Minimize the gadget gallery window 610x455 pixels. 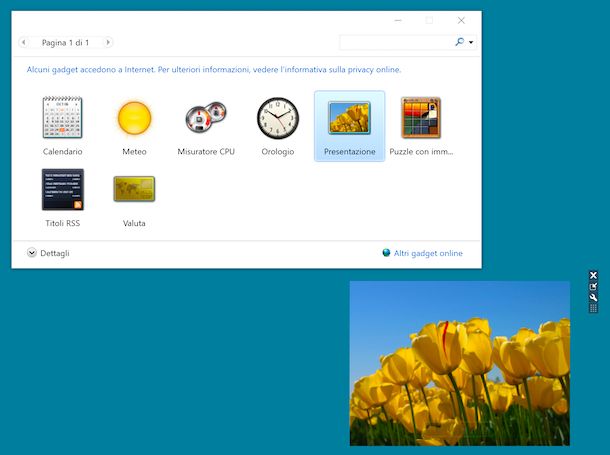coord(398,20)
